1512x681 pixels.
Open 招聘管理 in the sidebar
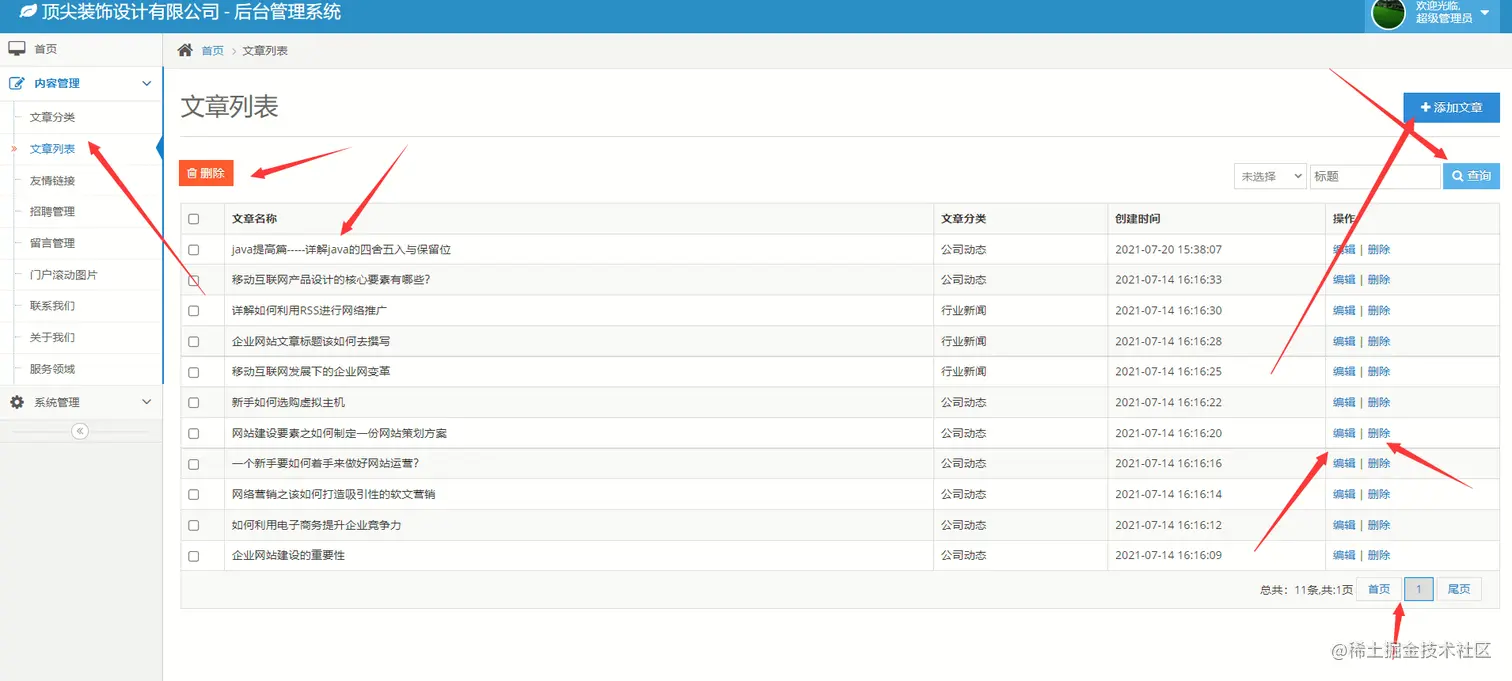point(52,211)
